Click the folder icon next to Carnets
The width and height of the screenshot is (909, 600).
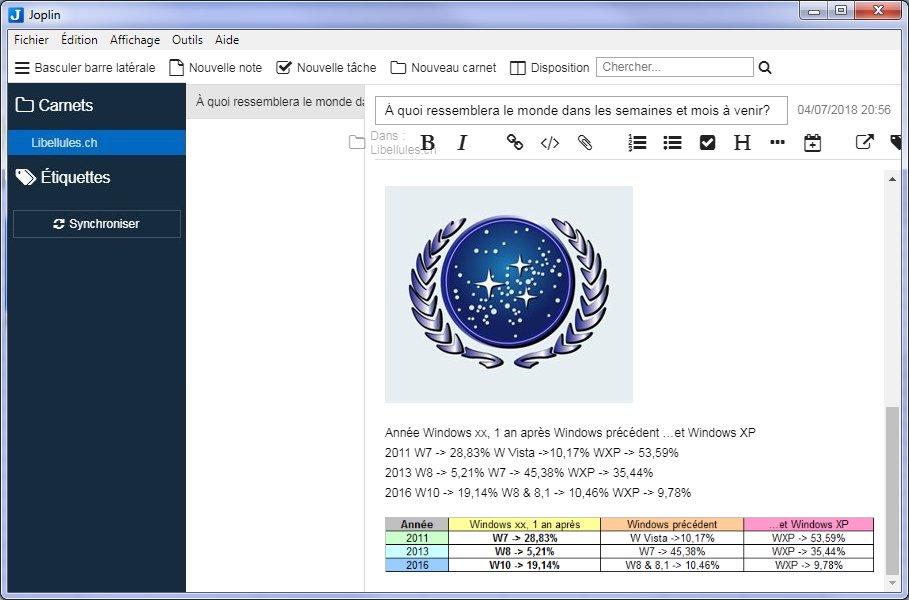(x=24, y=105)
